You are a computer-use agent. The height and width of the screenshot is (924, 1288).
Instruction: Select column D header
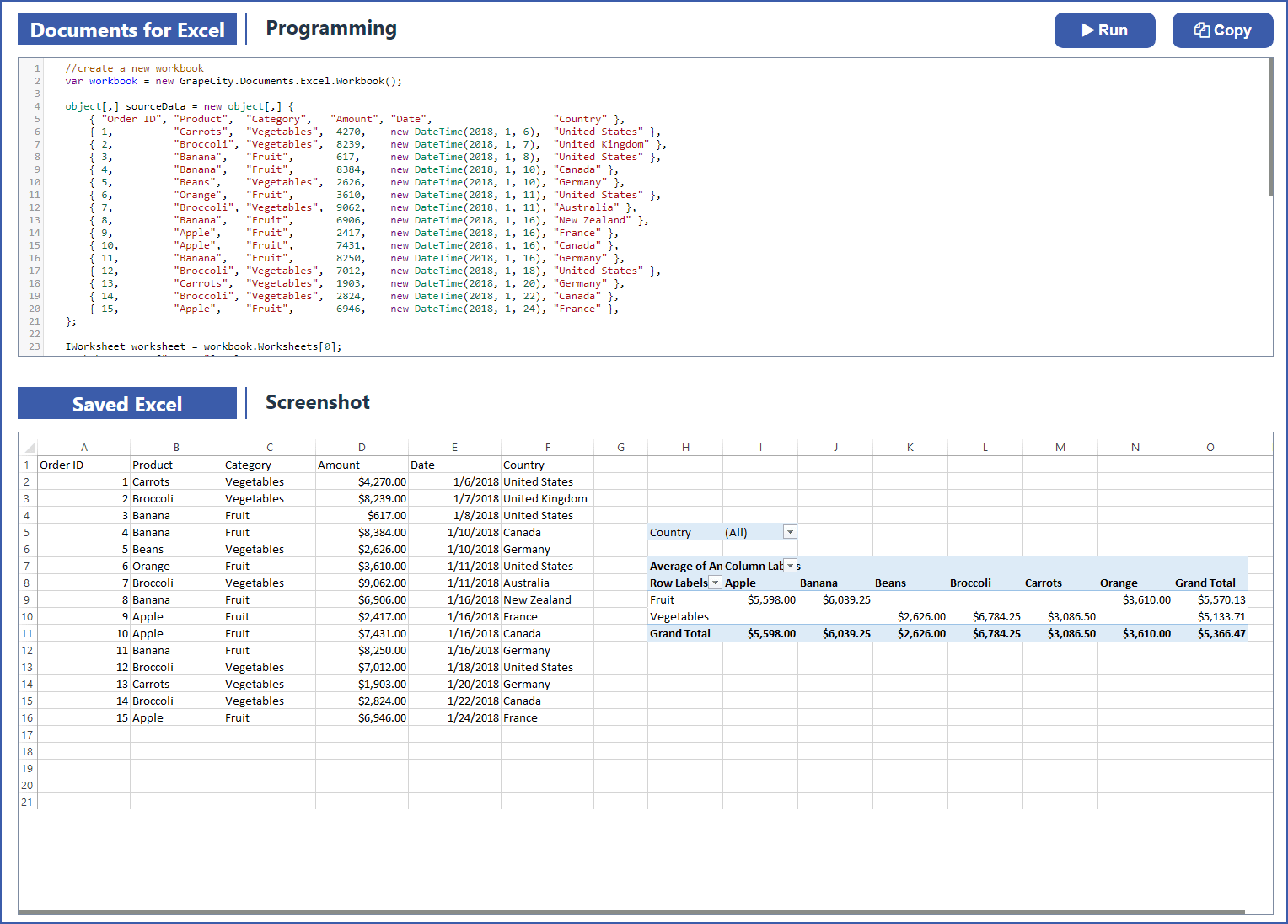tap(362, 448)
